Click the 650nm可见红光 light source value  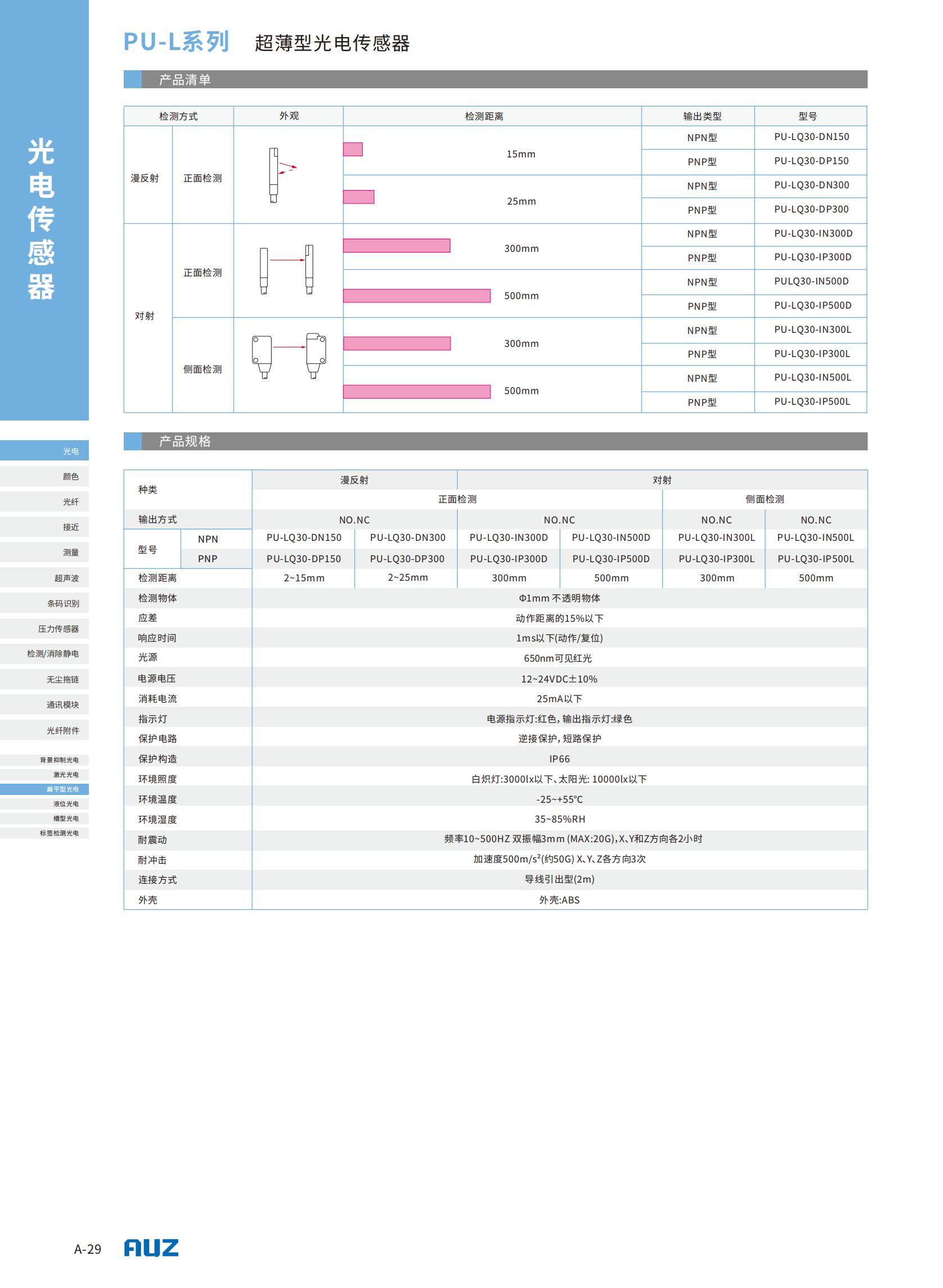pos(558,658)
